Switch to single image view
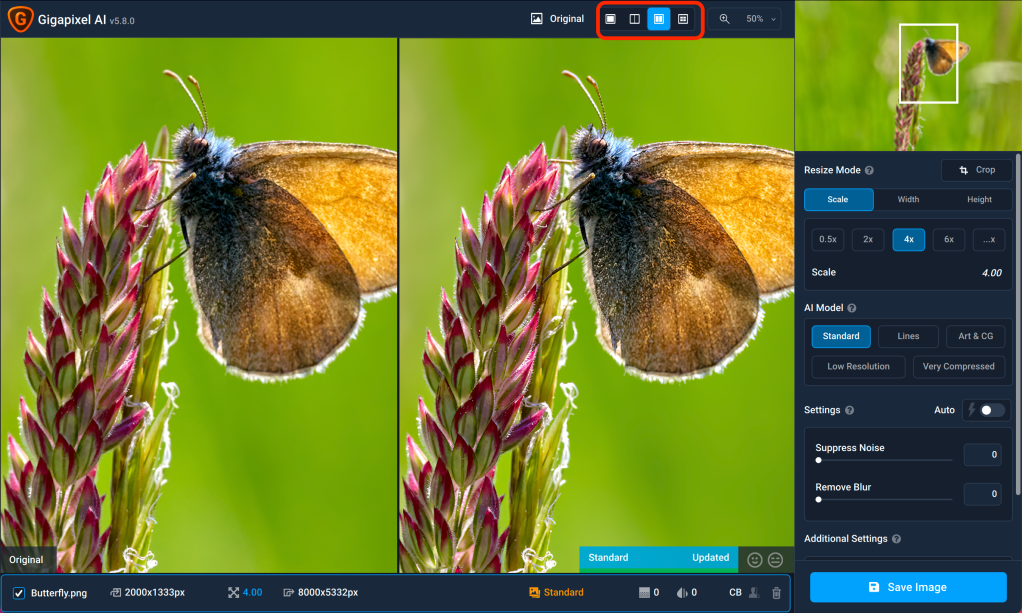1022x613 pixels. pyautogui.click(x=610, y=19)
